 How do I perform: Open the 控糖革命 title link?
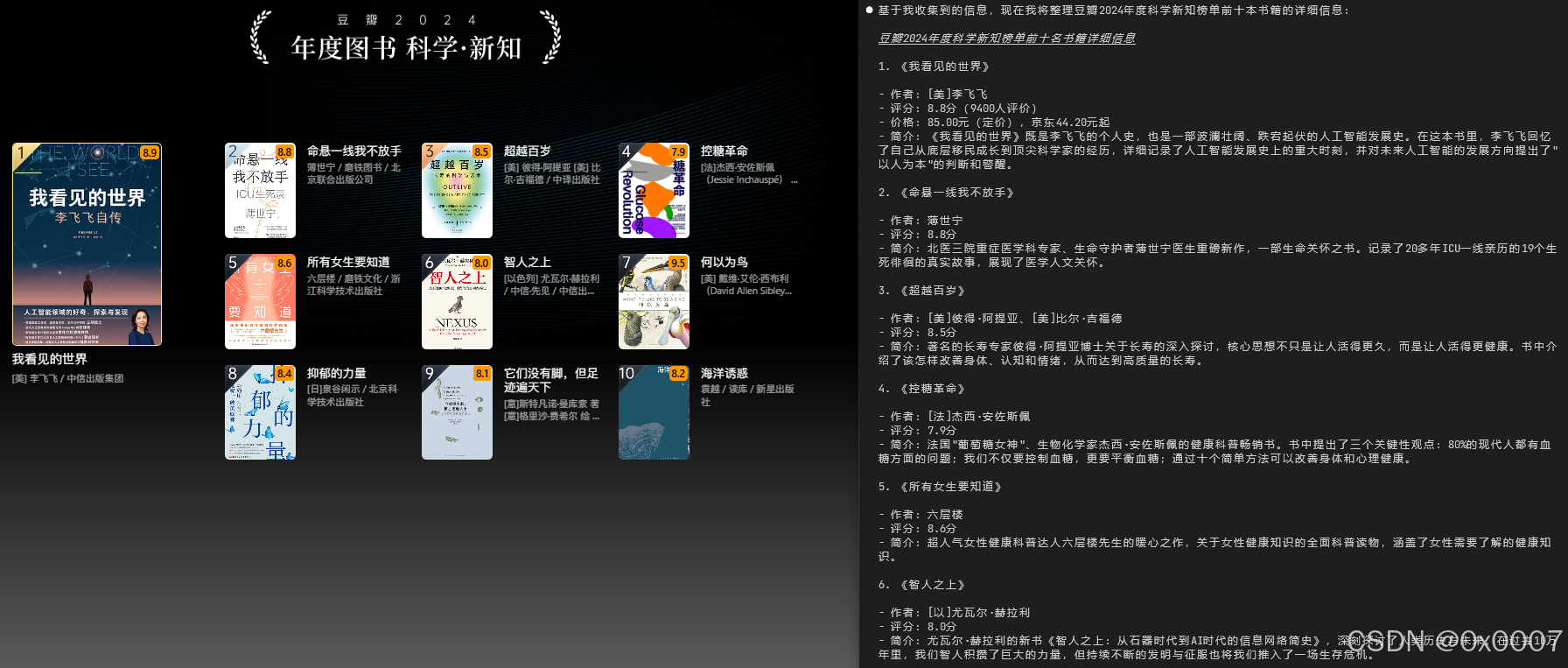coord(724,151)
